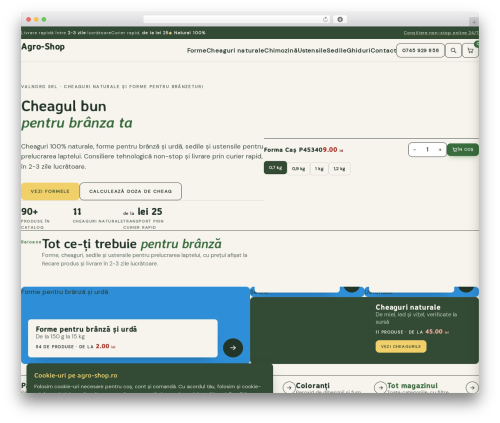Click the 90+ produse în catalog stat
Screen dimensions: 500x423
[36, 218]
